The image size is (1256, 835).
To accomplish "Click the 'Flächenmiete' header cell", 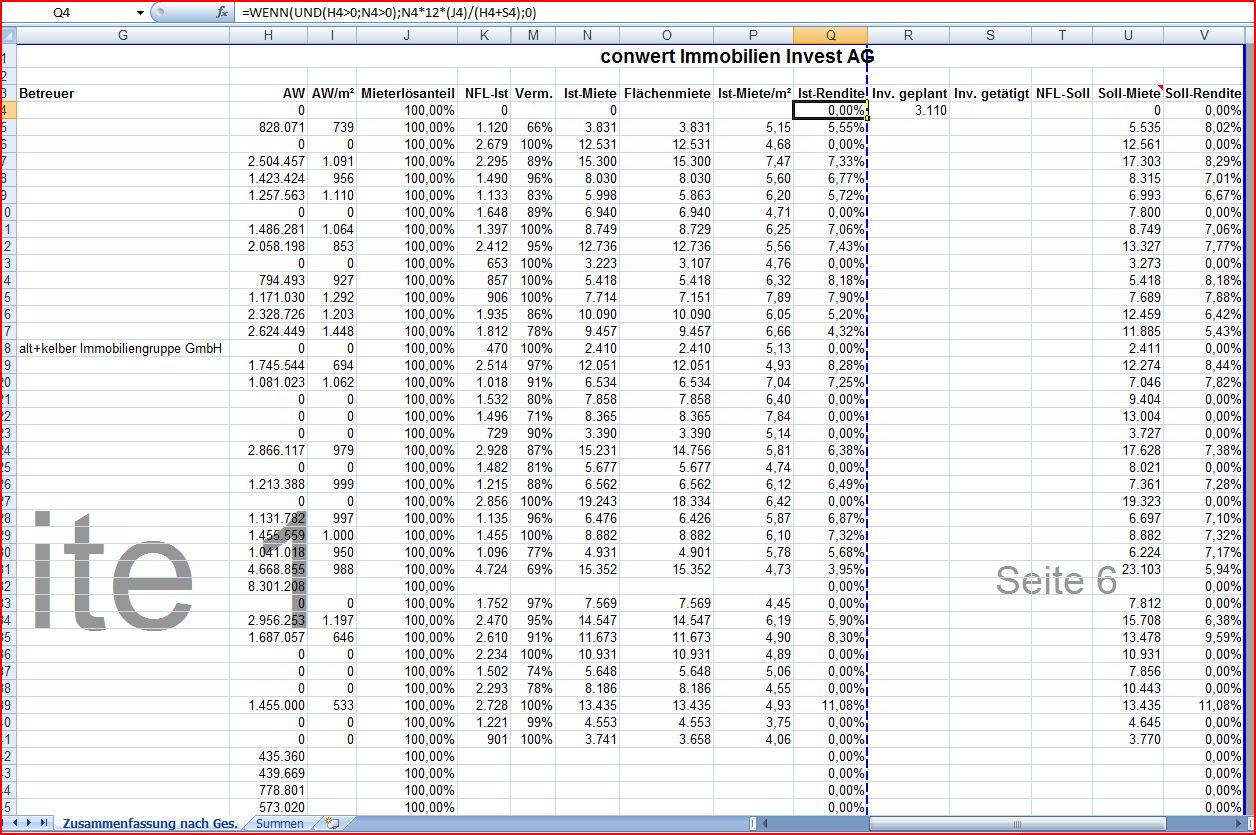I will pos(666,93).
